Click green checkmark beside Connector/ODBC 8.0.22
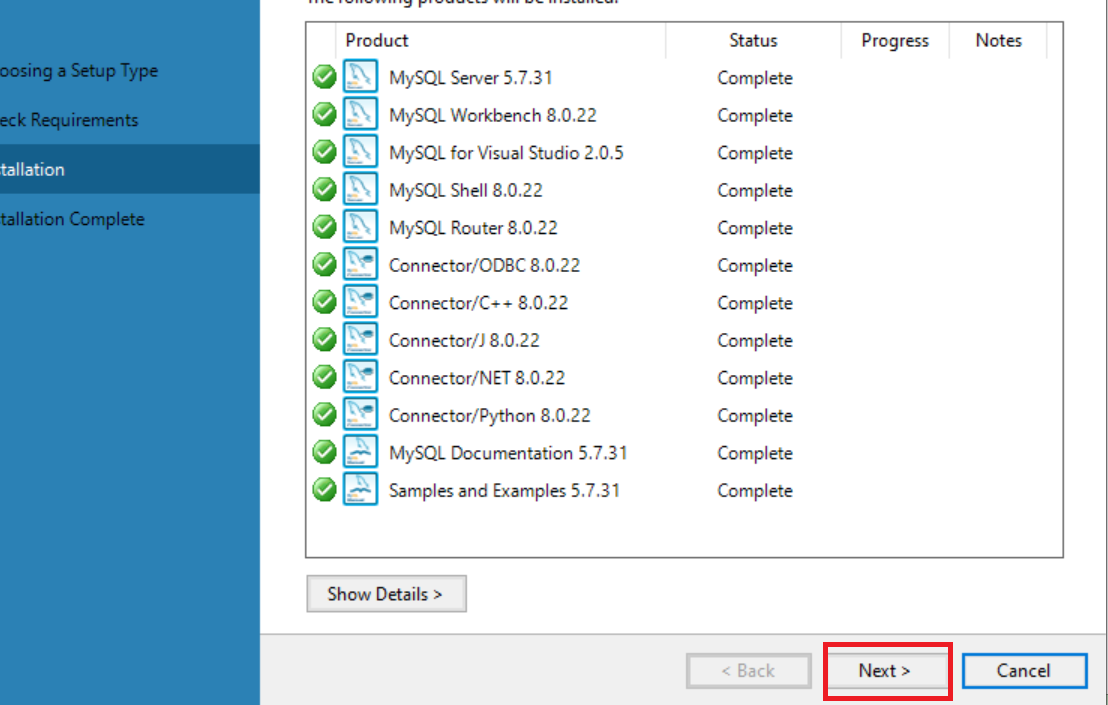The image size is (1108, 705). 324,263
